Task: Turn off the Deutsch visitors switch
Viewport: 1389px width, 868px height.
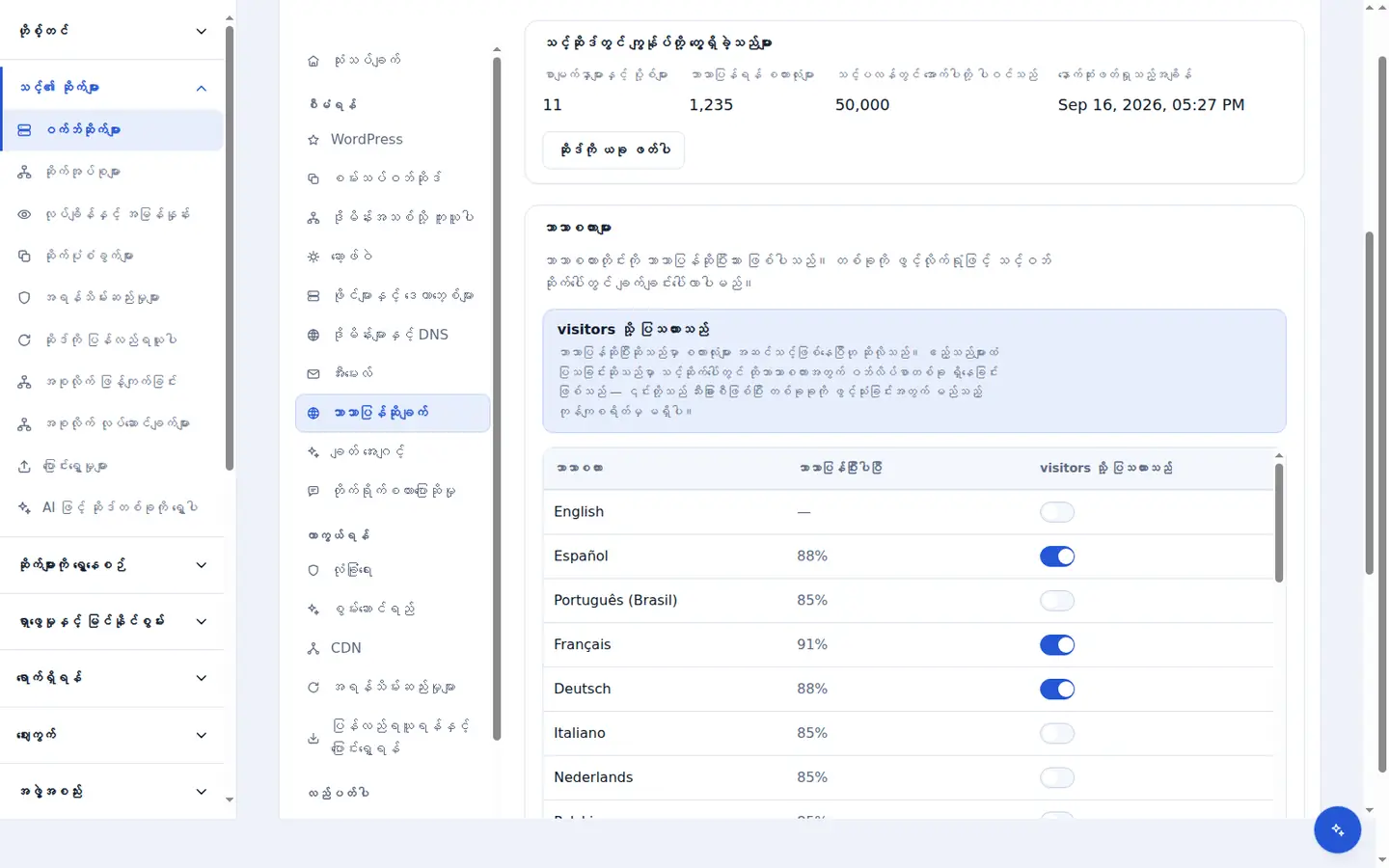Action: [1057, 690]
